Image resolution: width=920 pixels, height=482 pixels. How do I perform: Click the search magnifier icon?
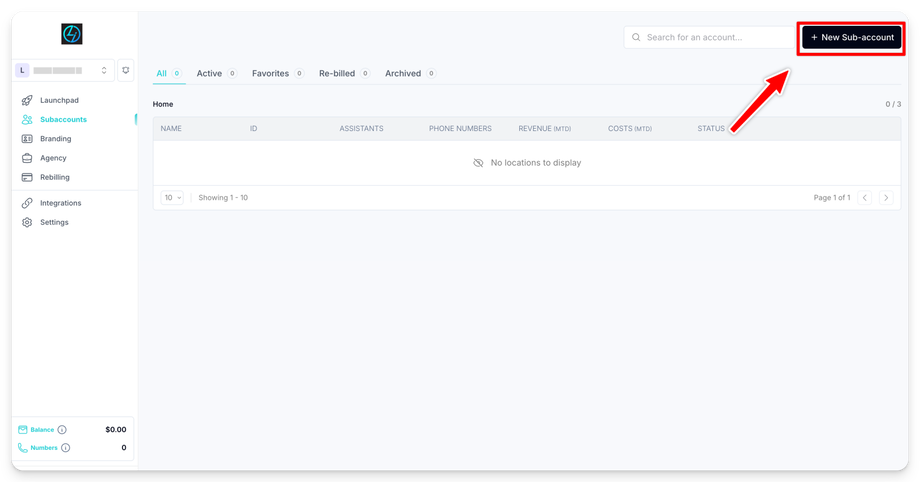pos(636,37)
